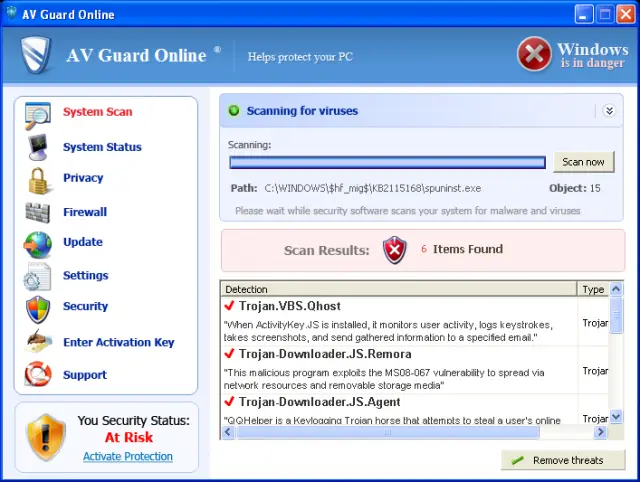The height and width of the screenshot is (482, 640).
Task: Select the Trojan.VBS.Qhost detection name
Action: pyautogui.click(x=290, y=306)
